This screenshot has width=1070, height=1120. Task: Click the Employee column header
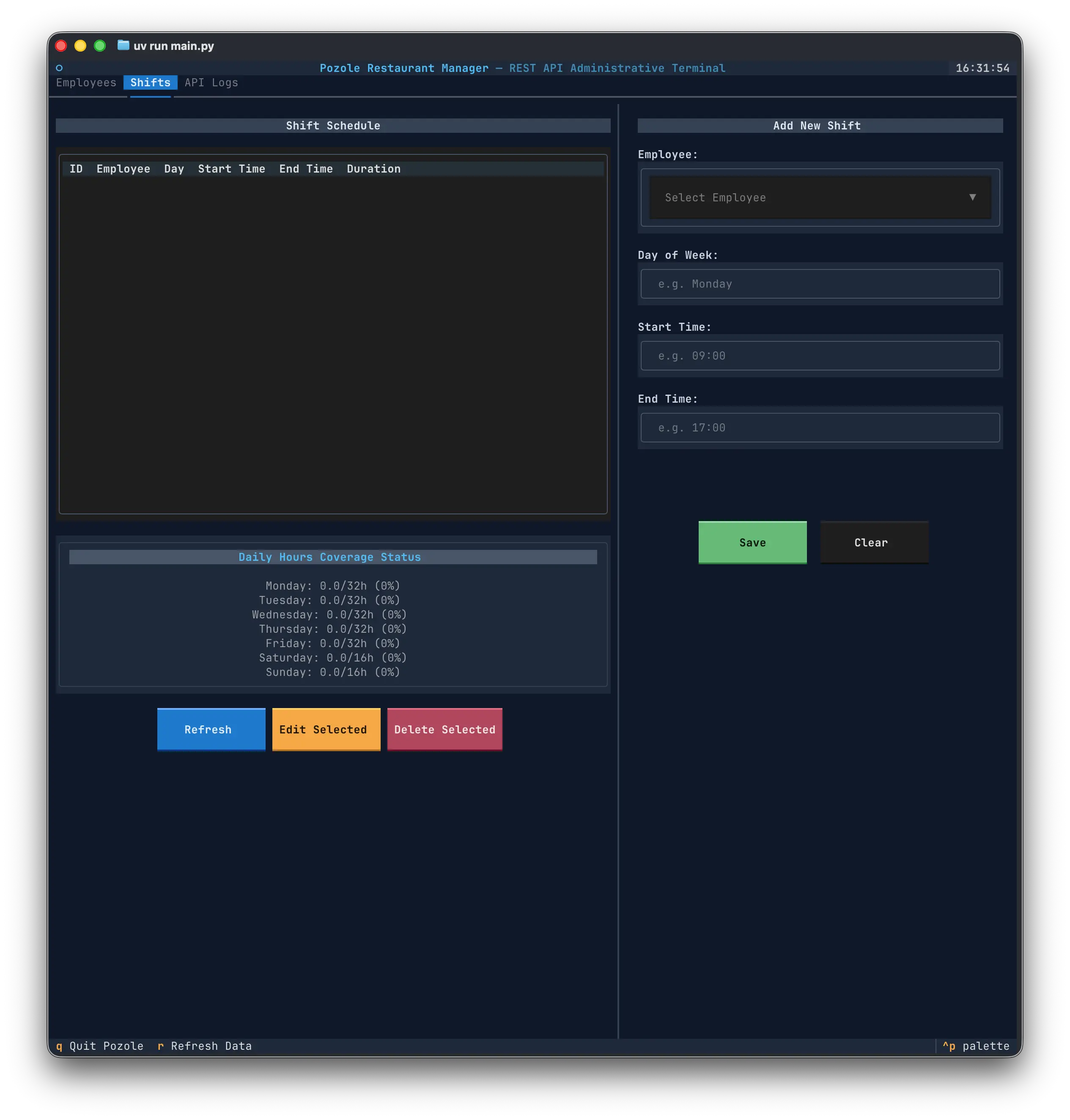point(123,169)
